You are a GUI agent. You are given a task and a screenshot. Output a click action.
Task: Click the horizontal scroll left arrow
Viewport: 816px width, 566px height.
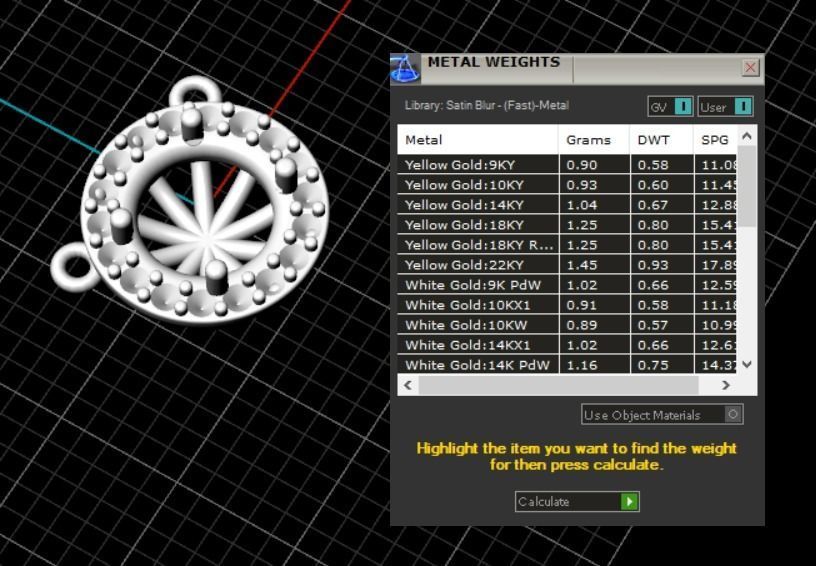[408, 385]
